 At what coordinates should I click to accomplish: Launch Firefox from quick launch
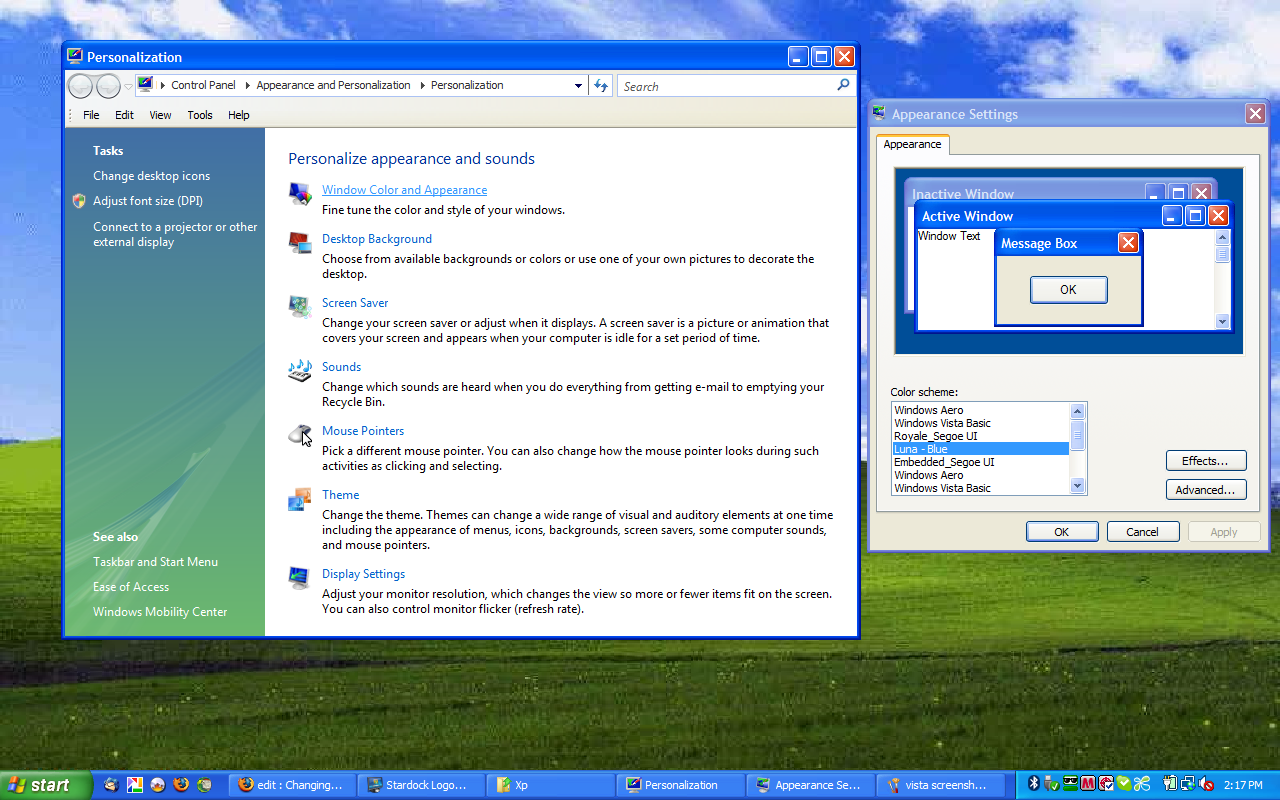181,785
